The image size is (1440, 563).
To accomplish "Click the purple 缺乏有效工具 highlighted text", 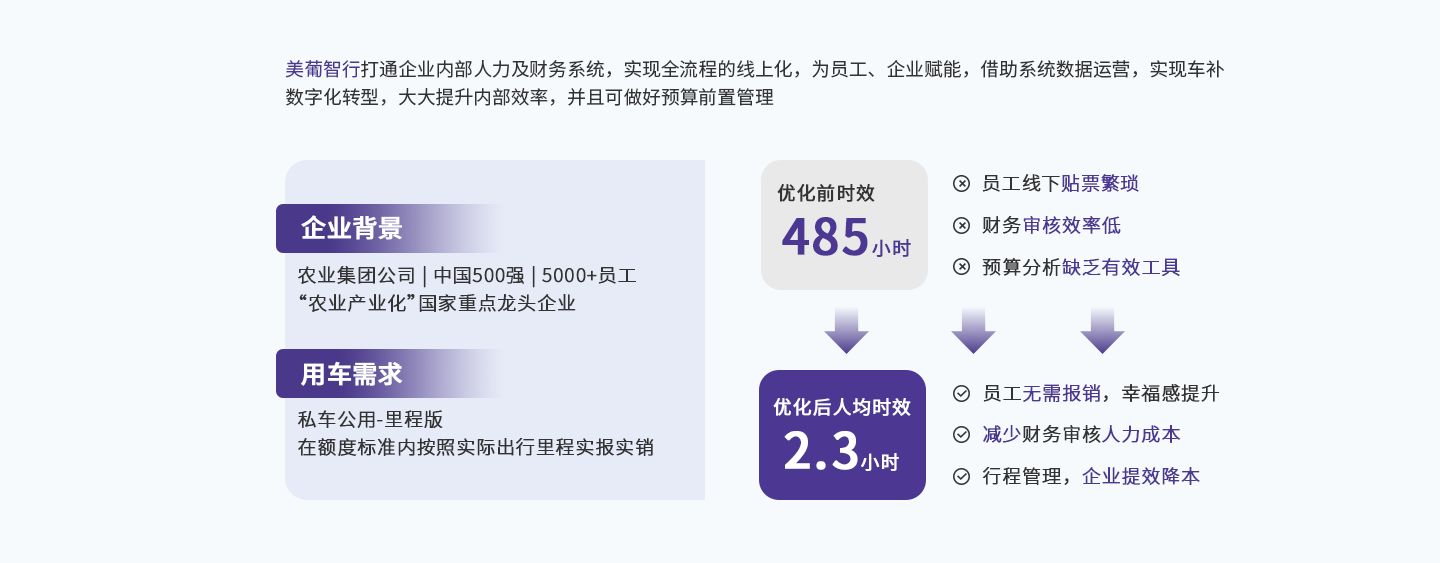I will pyautogui.click(x=1121, y=267).
